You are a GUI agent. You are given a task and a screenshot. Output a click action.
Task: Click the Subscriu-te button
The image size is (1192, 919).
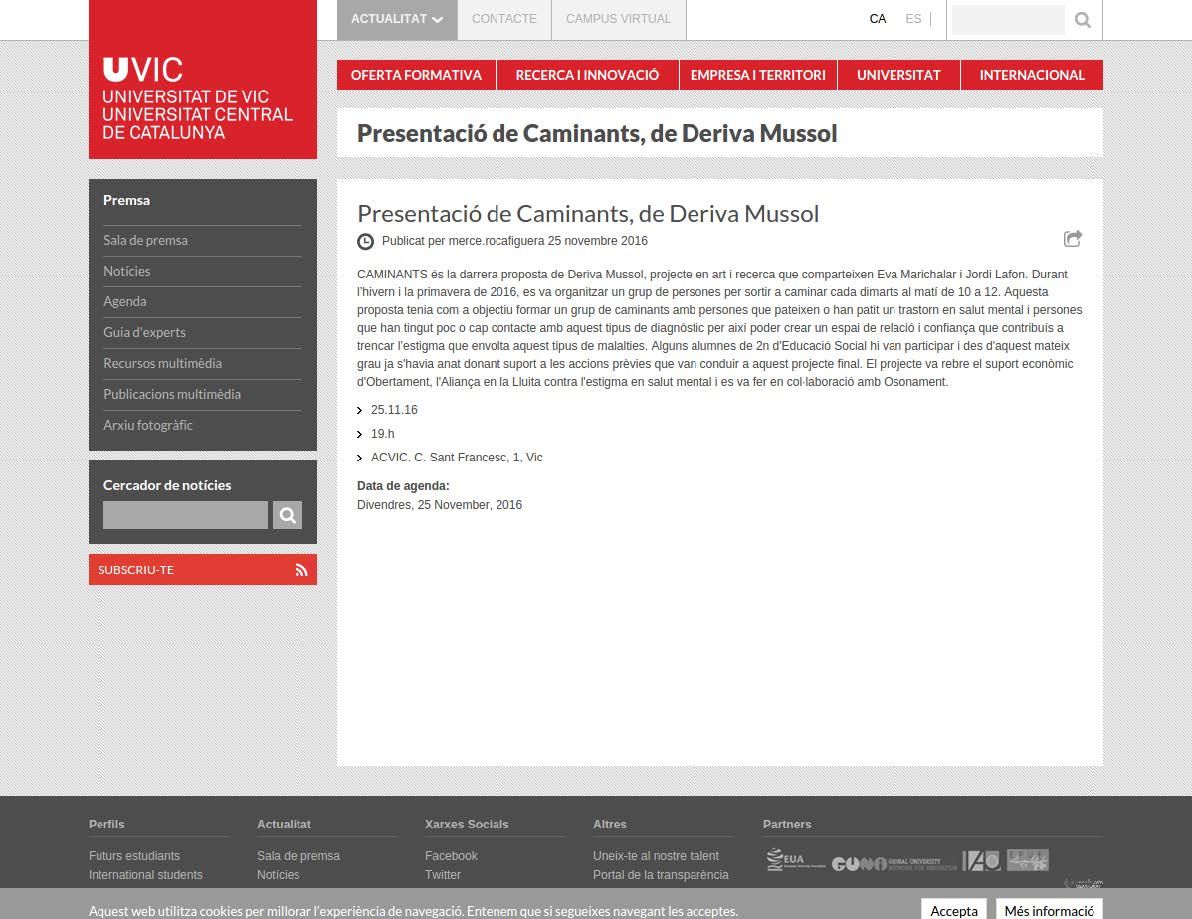coord(202,569)
